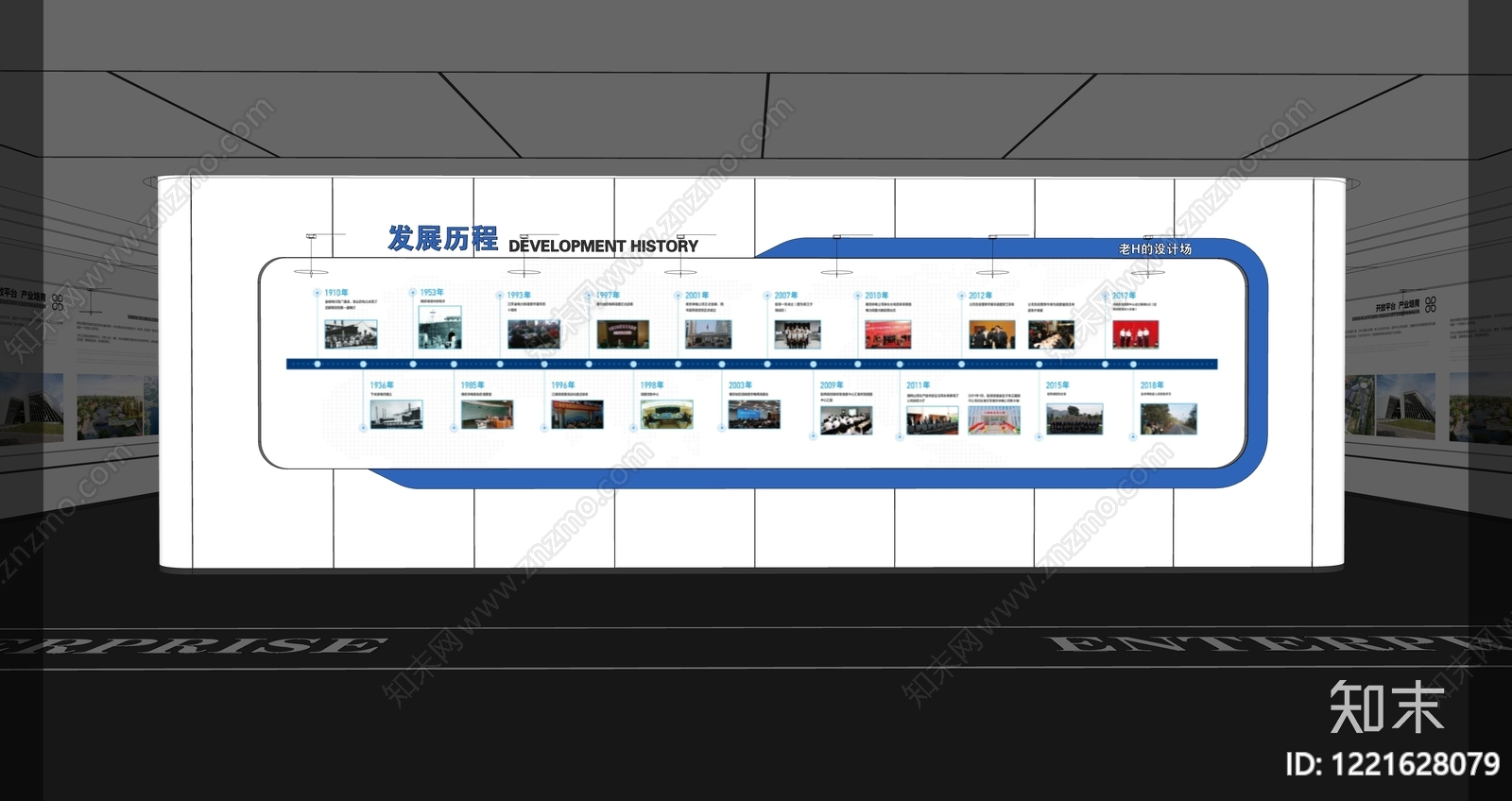Select the 2001年 year label
This screenshot has width=1512, height=801.
click(x=696, y=296)
